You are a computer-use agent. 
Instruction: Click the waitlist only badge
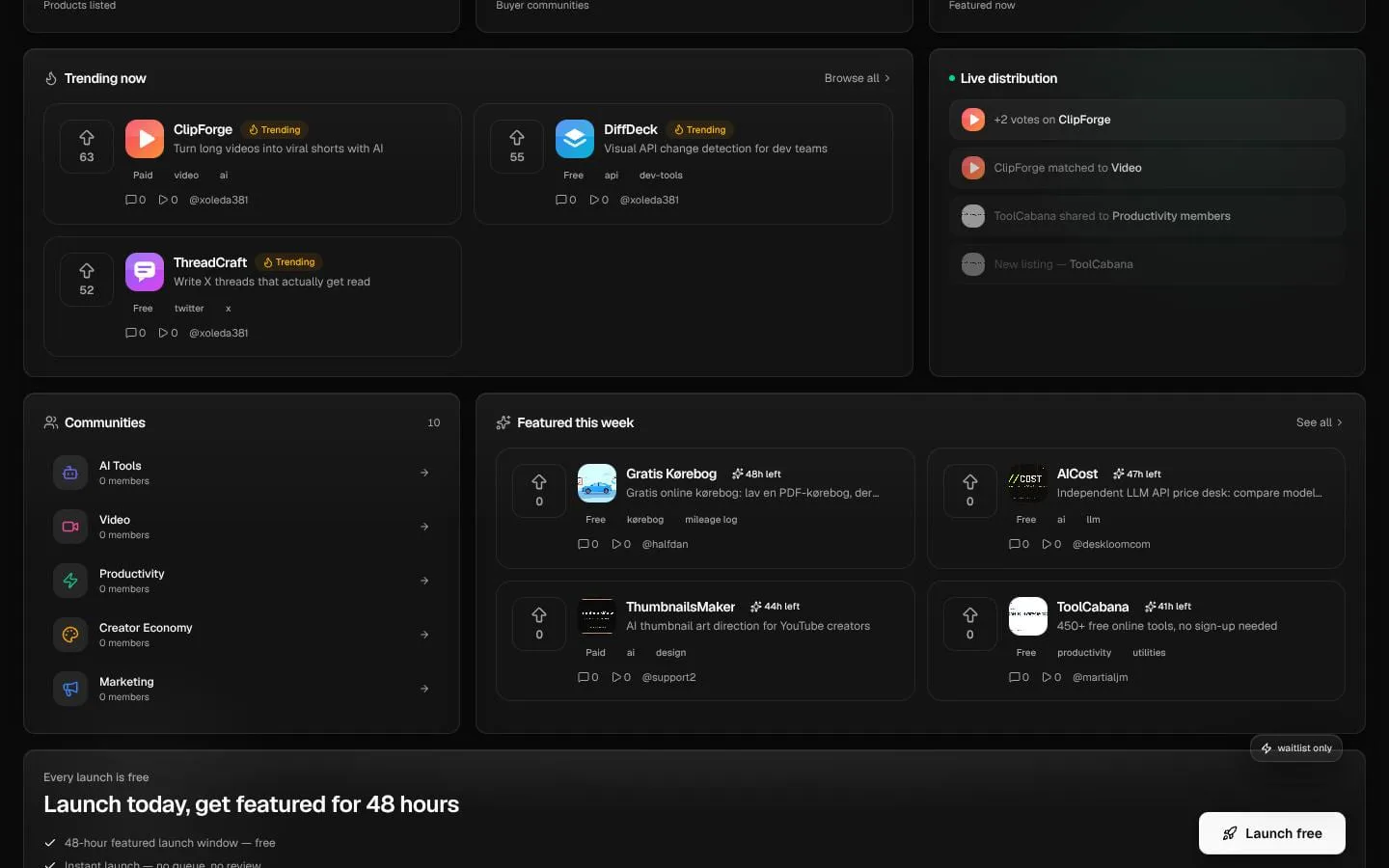click(1296, 748)
